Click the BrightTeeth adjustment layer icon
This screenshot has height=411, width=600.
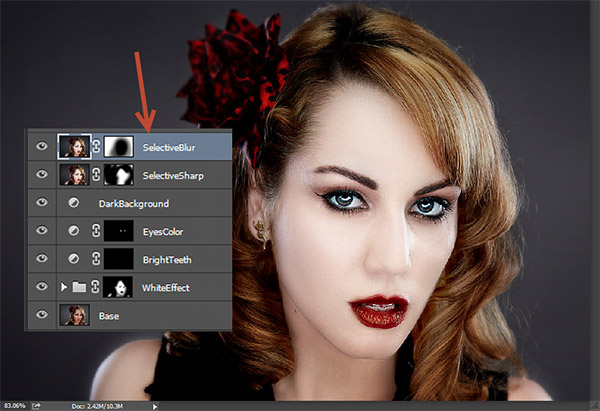73,259
